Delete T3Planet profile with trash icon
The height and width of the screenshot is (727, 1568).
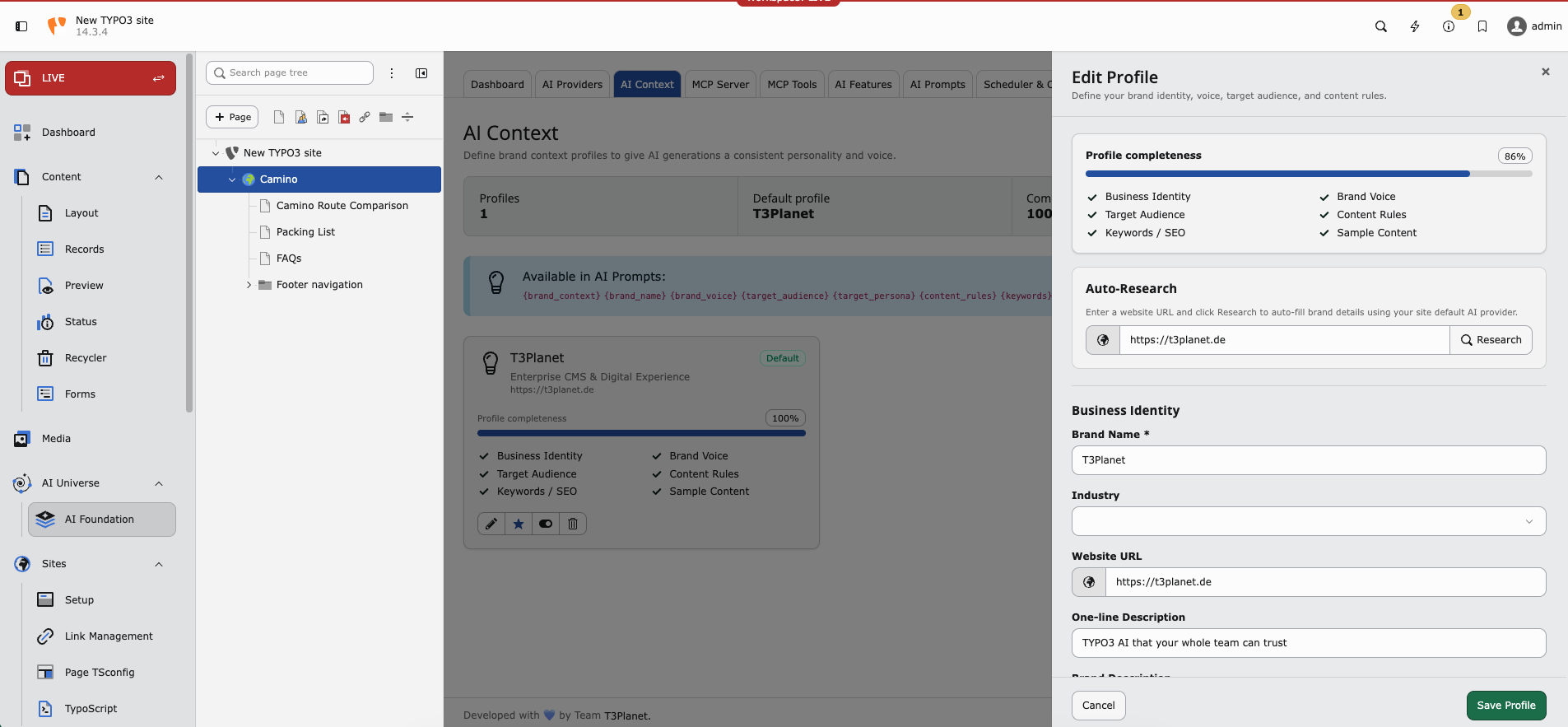coord(573,524)
